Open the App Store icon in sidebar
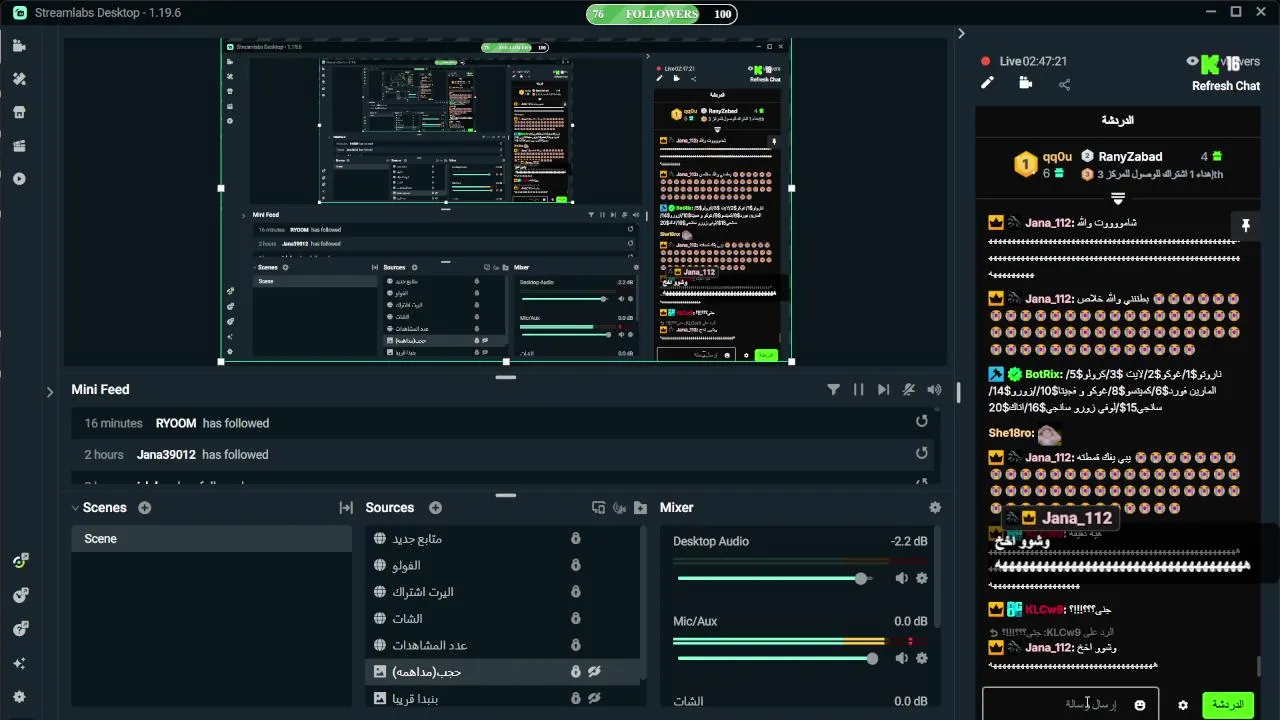 click(19, 112)
